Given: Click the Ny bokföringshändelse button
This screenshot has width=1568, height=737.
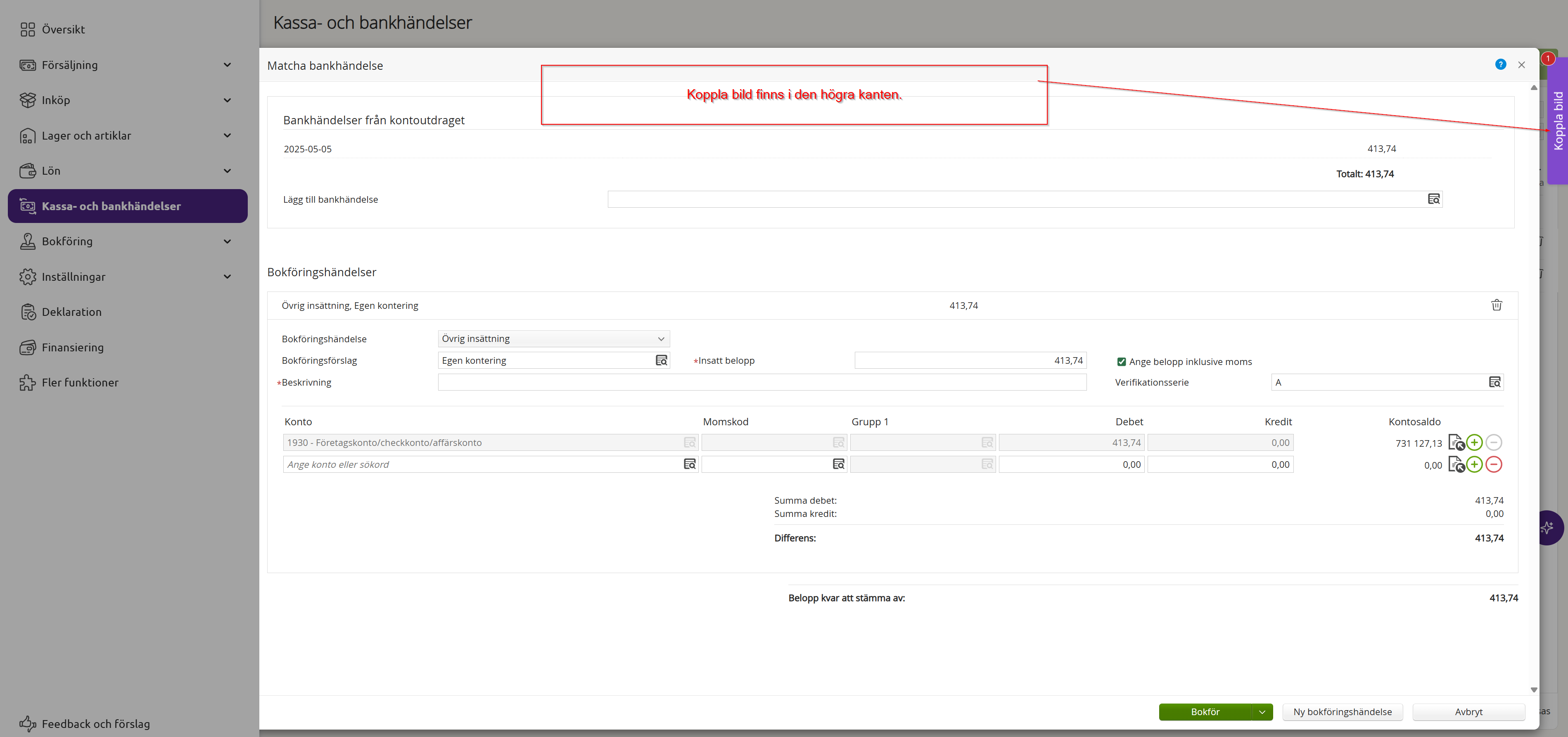Looking at the screenshot, I should click(x=1342, y=711).
